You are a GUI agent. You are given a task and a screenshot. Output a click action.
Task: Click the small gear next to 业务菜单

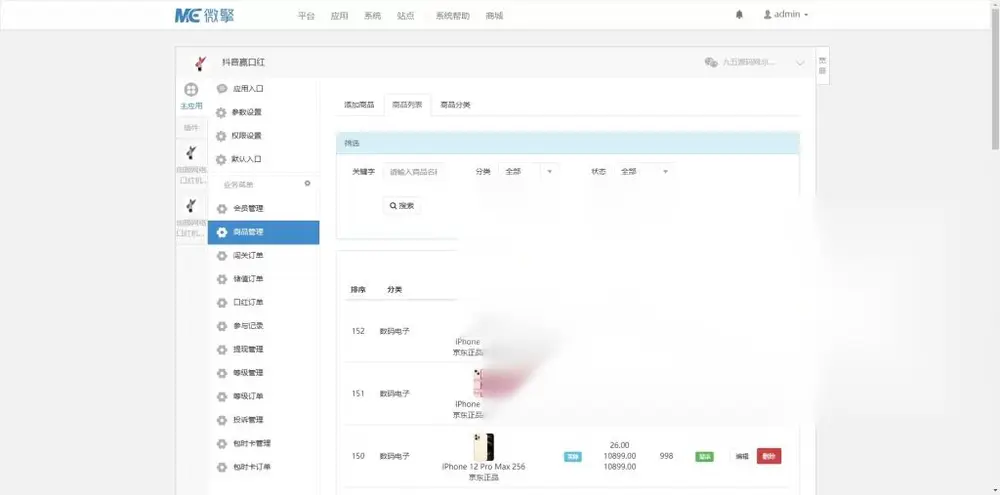click(x=307, y=183)
